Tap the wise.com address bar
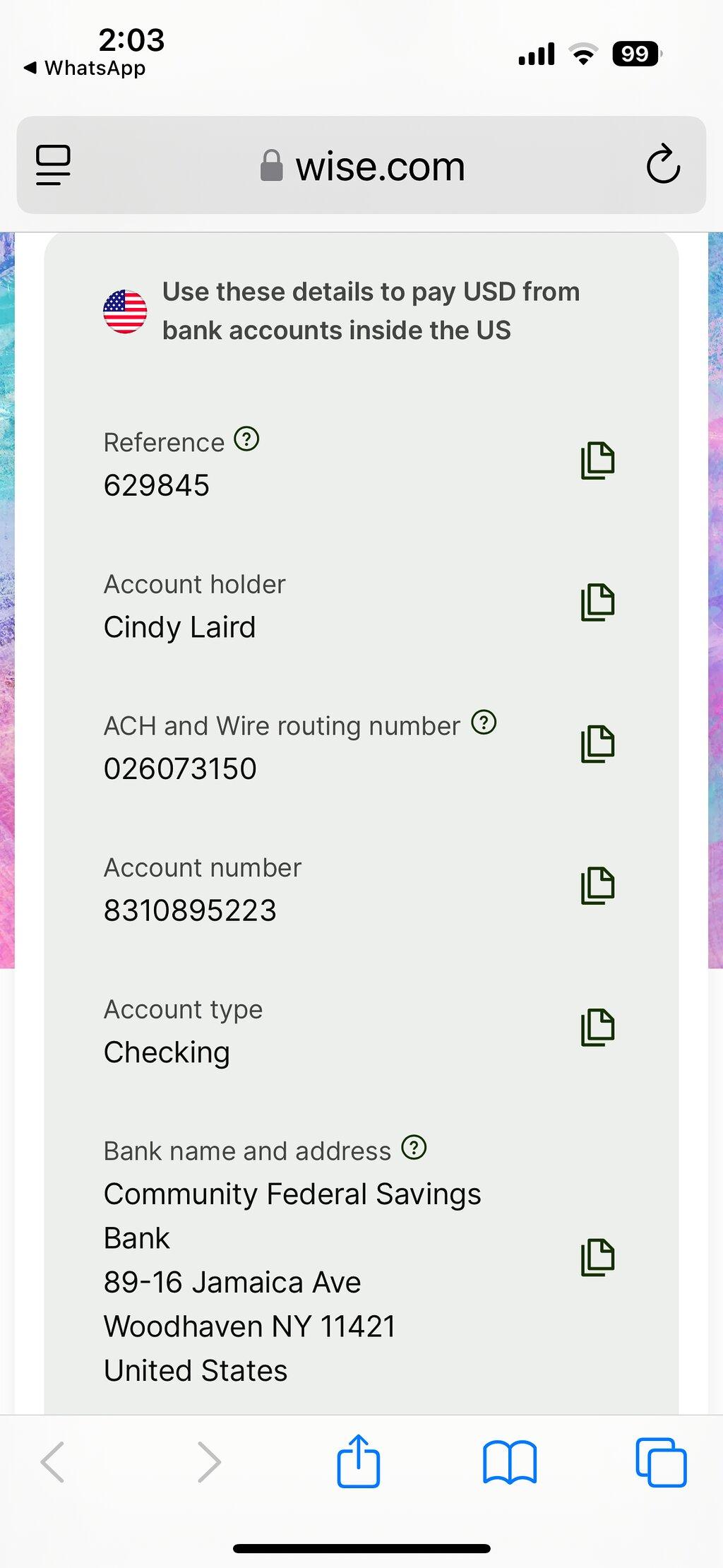Image resolution: width=723 pixels, height=1568 pixels. [361, 165]
